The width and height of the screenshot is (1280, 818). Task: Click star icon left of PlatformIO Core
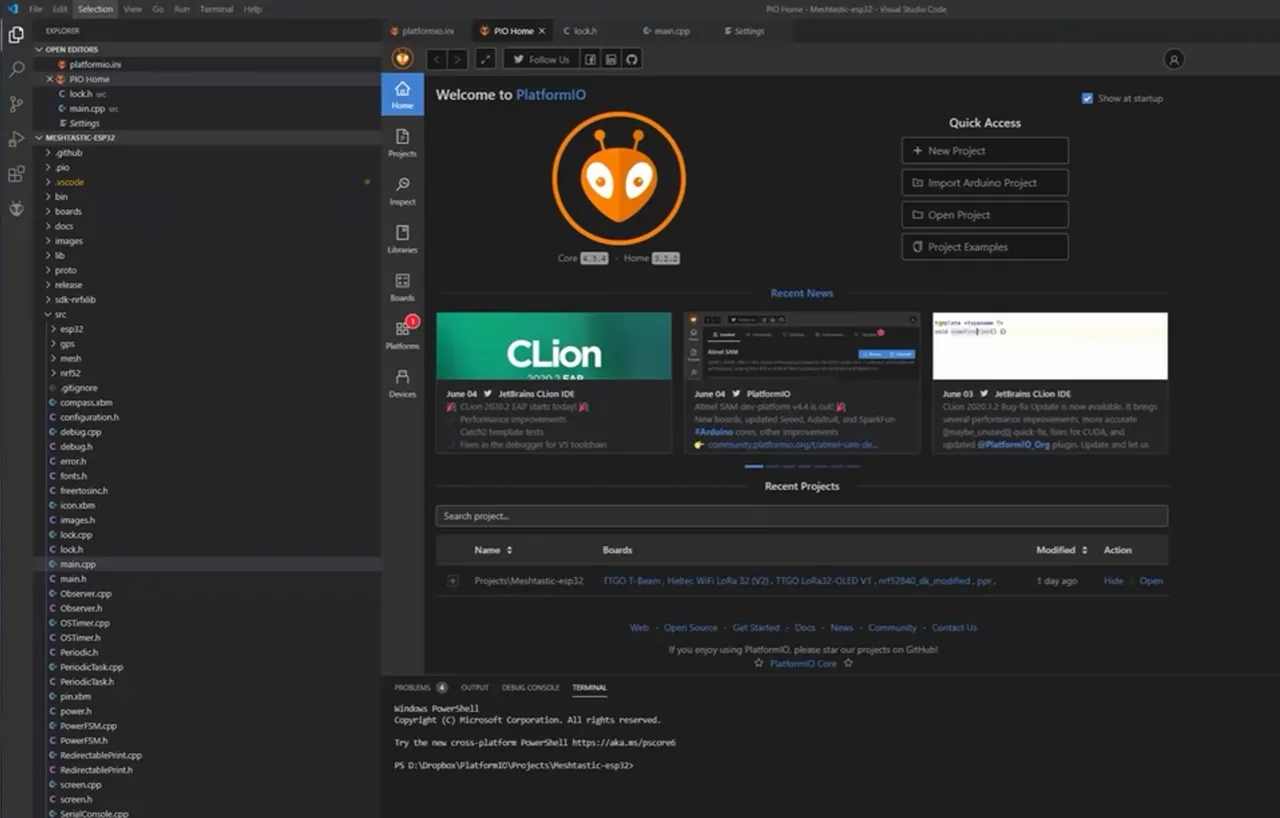(x=758, y=663)
